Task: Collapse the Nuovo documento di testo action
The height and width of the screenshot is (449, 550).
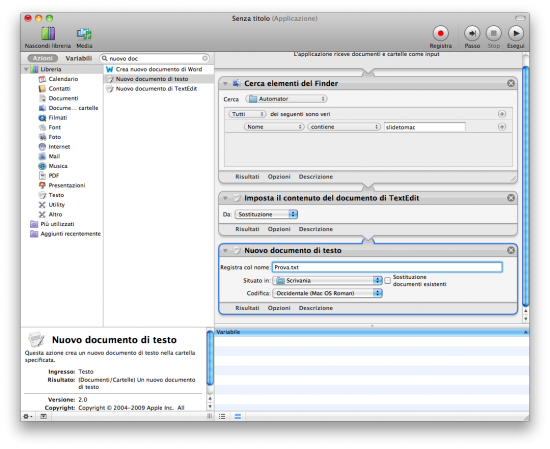Action: tap(225, 250)
